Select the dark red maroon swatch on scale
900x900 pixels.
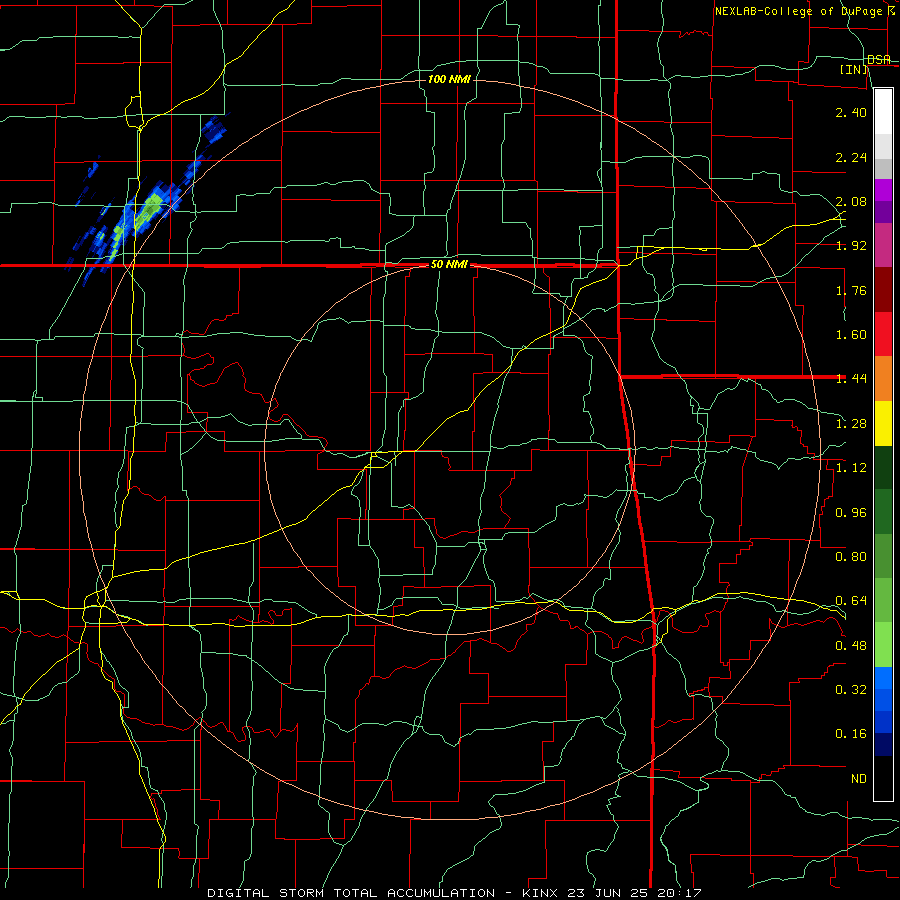point(883,290)
